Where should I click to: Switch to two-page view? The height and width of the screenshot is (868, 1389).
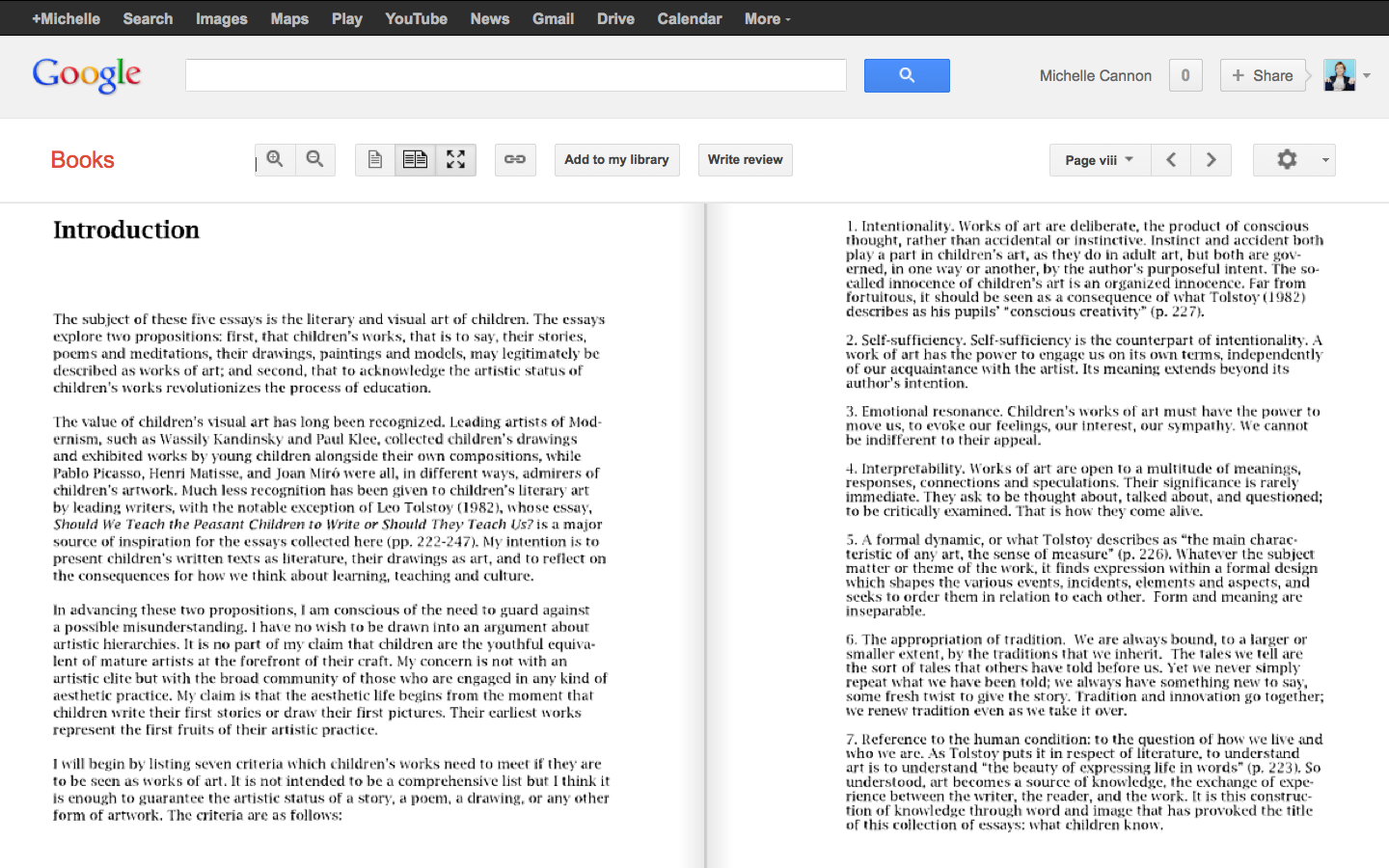click(x=415, y=160)
